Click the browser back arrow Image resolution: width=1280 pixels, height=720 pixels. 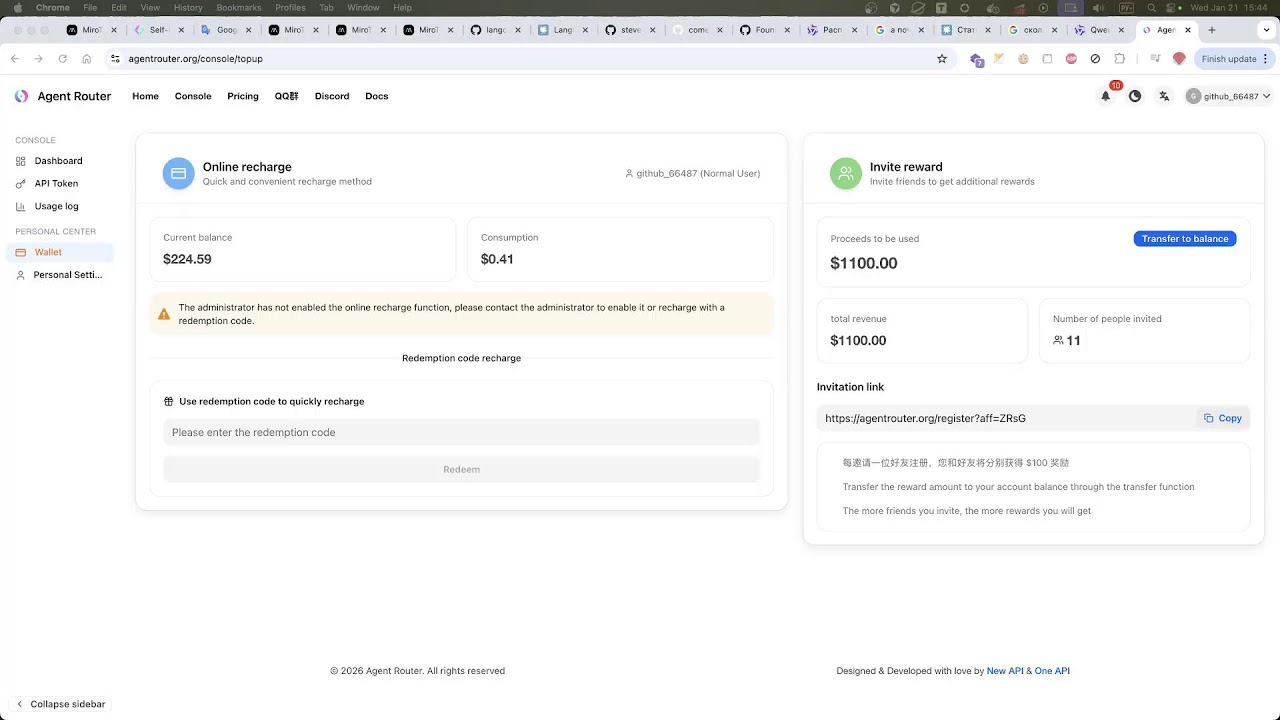tap(15, 59)
